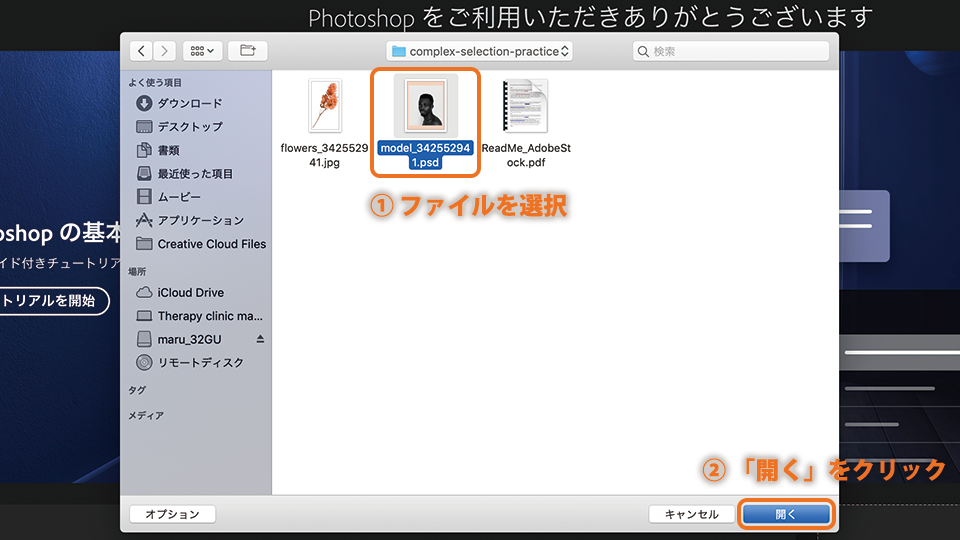The image size is (960, 540).
Task: Click the 場所 sidebar heading
Action: [137, 271]
